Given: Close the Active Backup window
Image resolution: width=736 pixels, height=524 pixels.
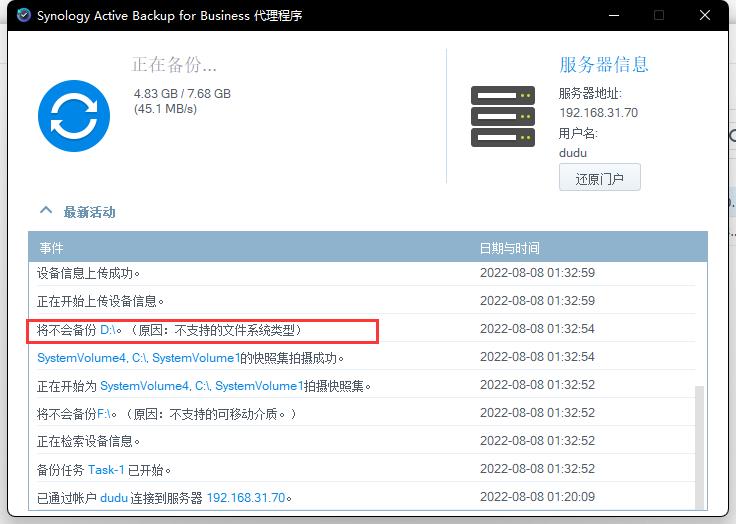Looking at the screenshot, I should click(705, 15).
